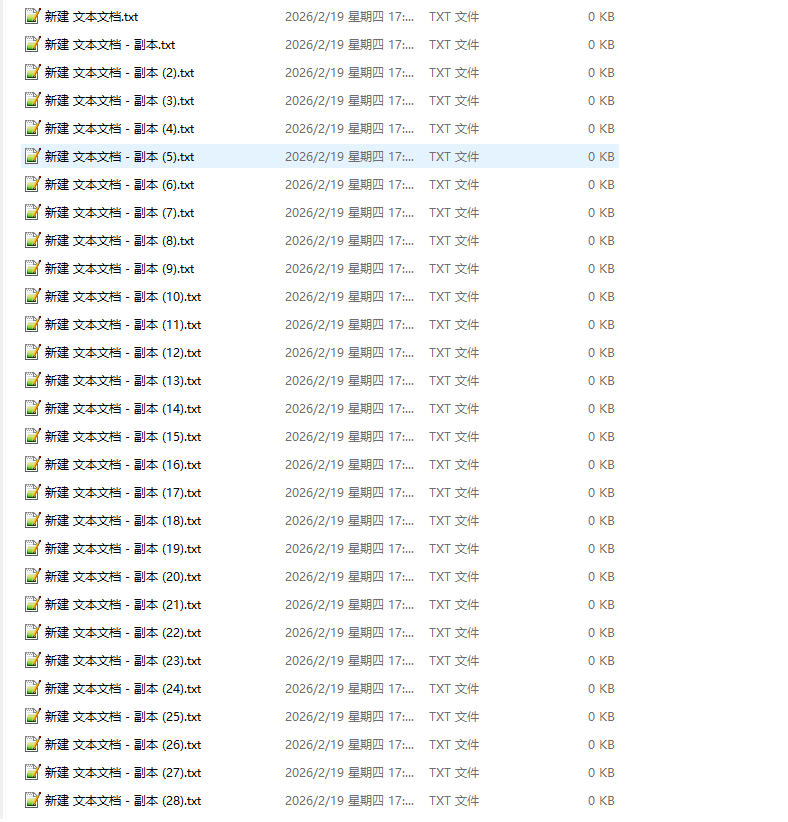Viewport: 788px width, 822px height.
Task: Click icon of 新建 文本文档.txt
Action: [x=33, y=16]
